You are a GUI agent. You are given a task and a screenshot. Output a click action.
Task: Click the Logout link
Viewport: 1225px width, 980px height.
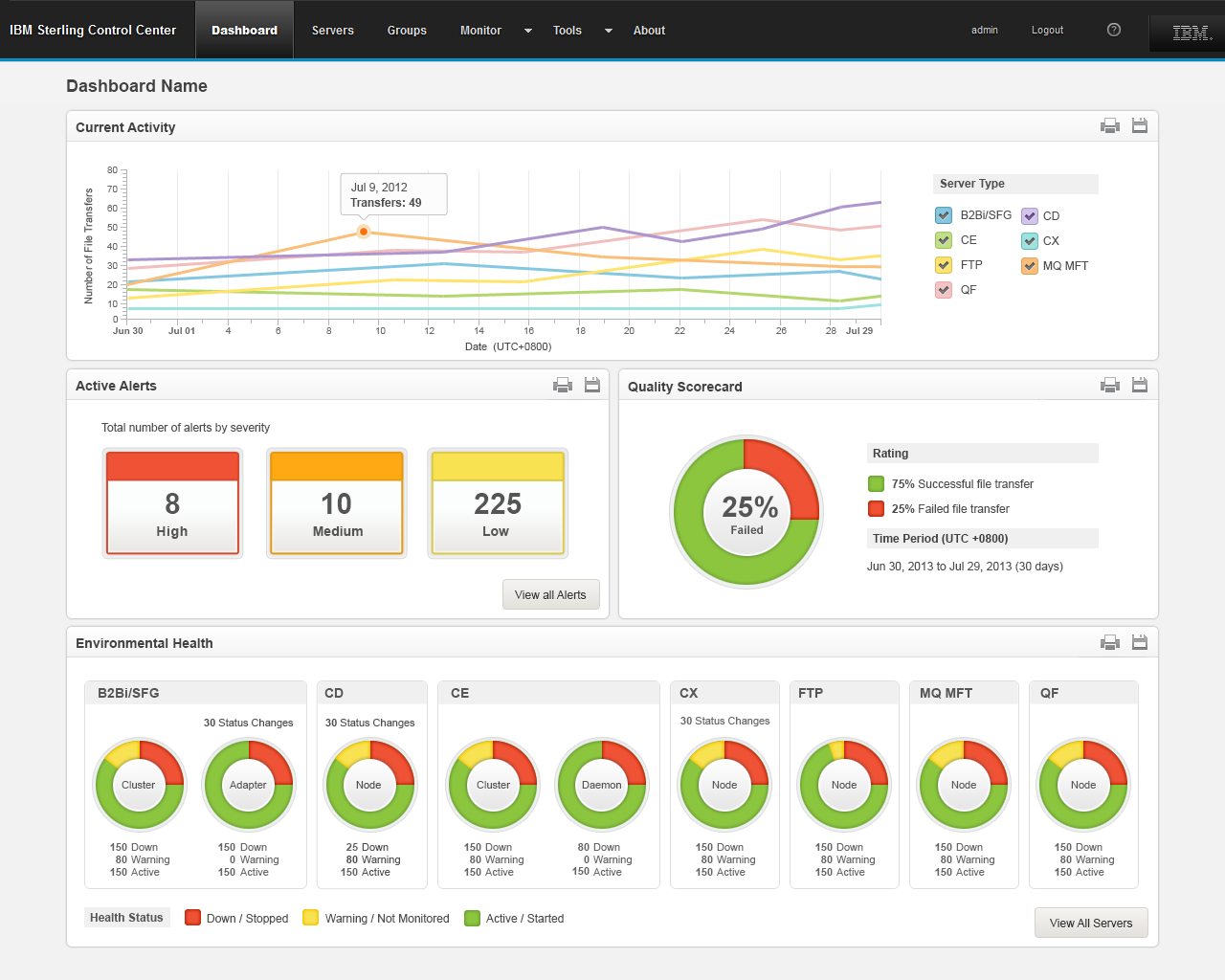pos(1047,30)
